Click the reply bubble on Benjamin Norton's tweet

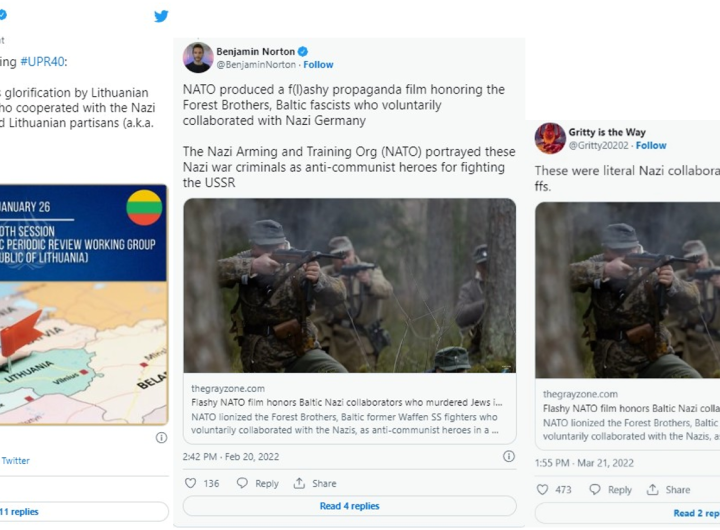point(241,483)
